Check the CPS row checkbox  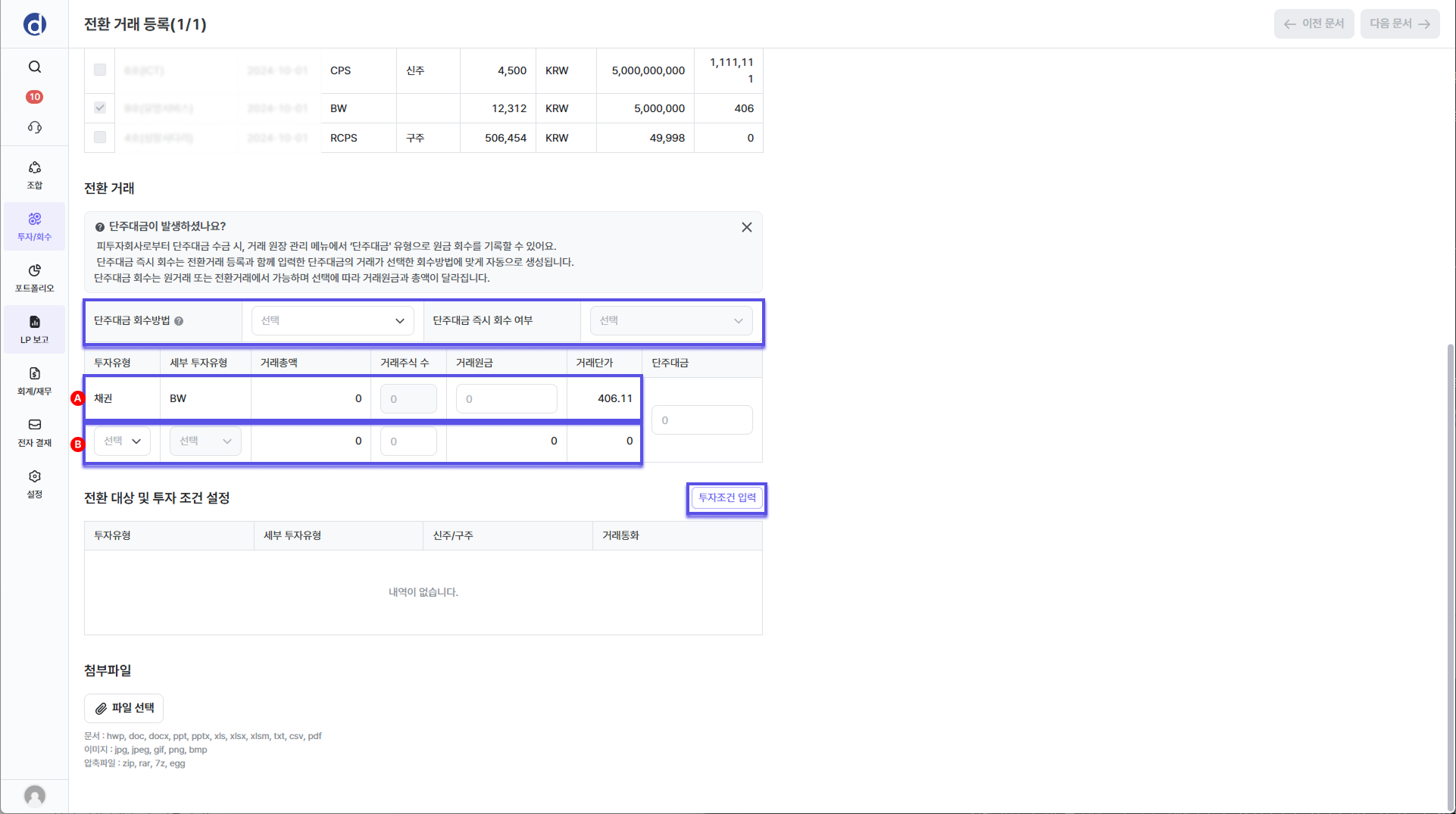click(100, 70)
